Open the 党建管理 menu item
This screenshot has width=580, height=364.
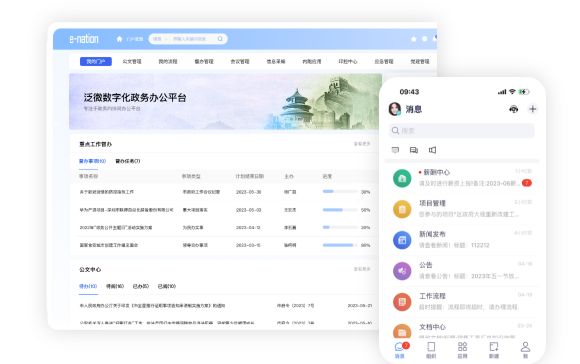pos(420,61)
